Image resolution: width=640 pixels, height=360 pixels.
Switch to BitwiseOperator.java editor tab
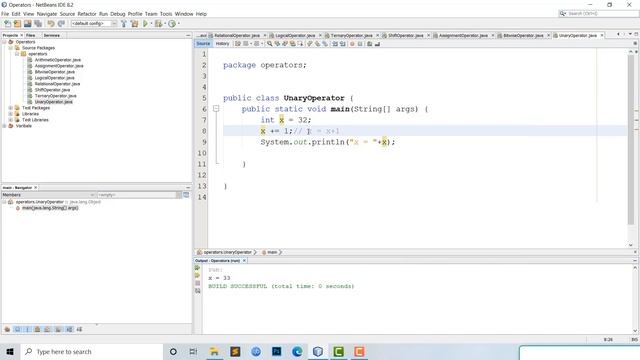click(x=523, y=36)
